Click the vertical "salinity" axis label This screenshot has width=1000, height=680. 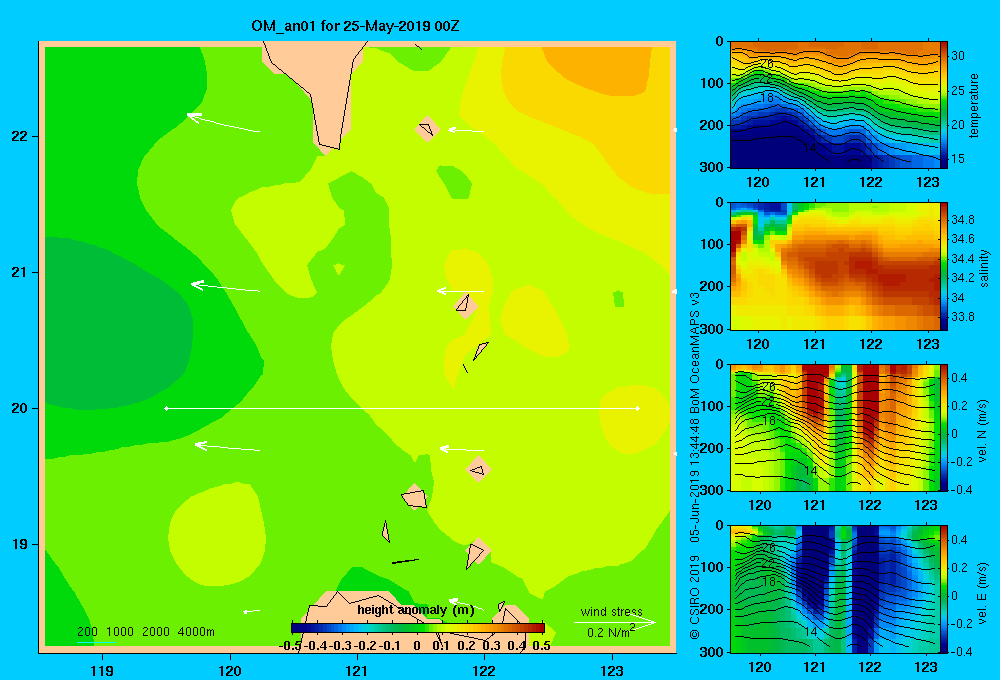tap(984, 267)
